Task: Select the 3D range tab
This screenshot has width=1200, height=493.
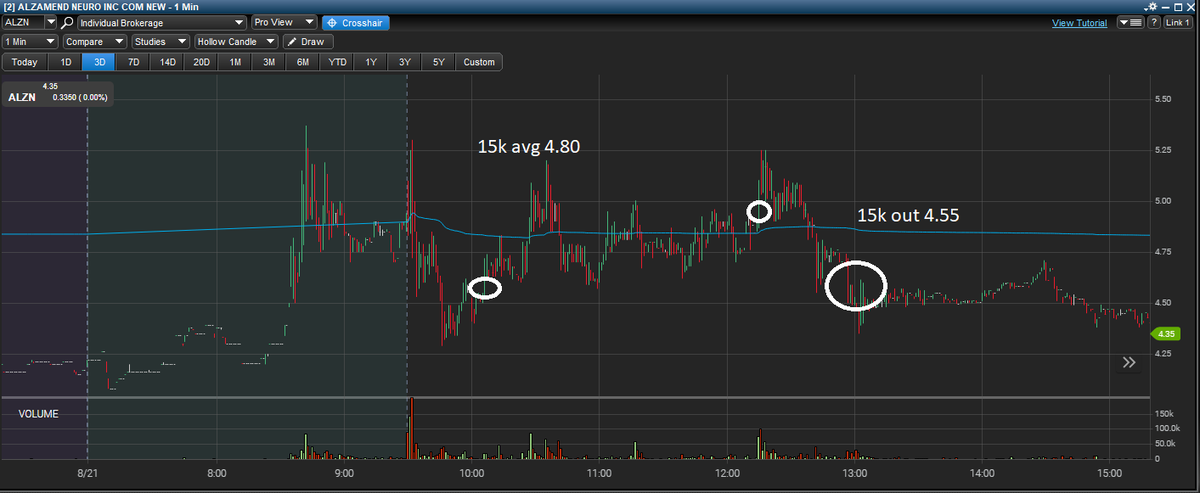Action: click(x=99, y=62)
